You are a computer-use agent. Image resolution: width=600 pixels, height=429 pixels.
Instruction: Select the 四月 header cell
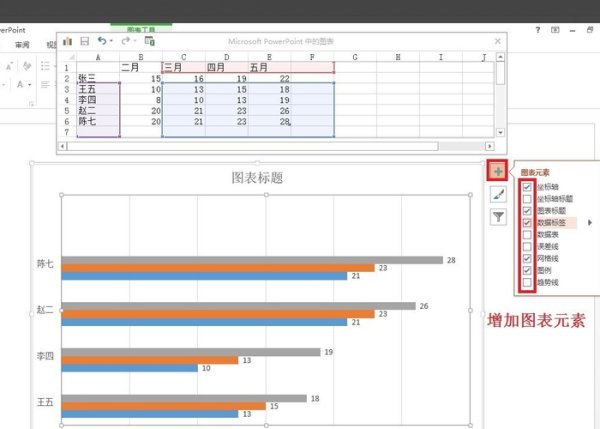(x=227, y=68)
